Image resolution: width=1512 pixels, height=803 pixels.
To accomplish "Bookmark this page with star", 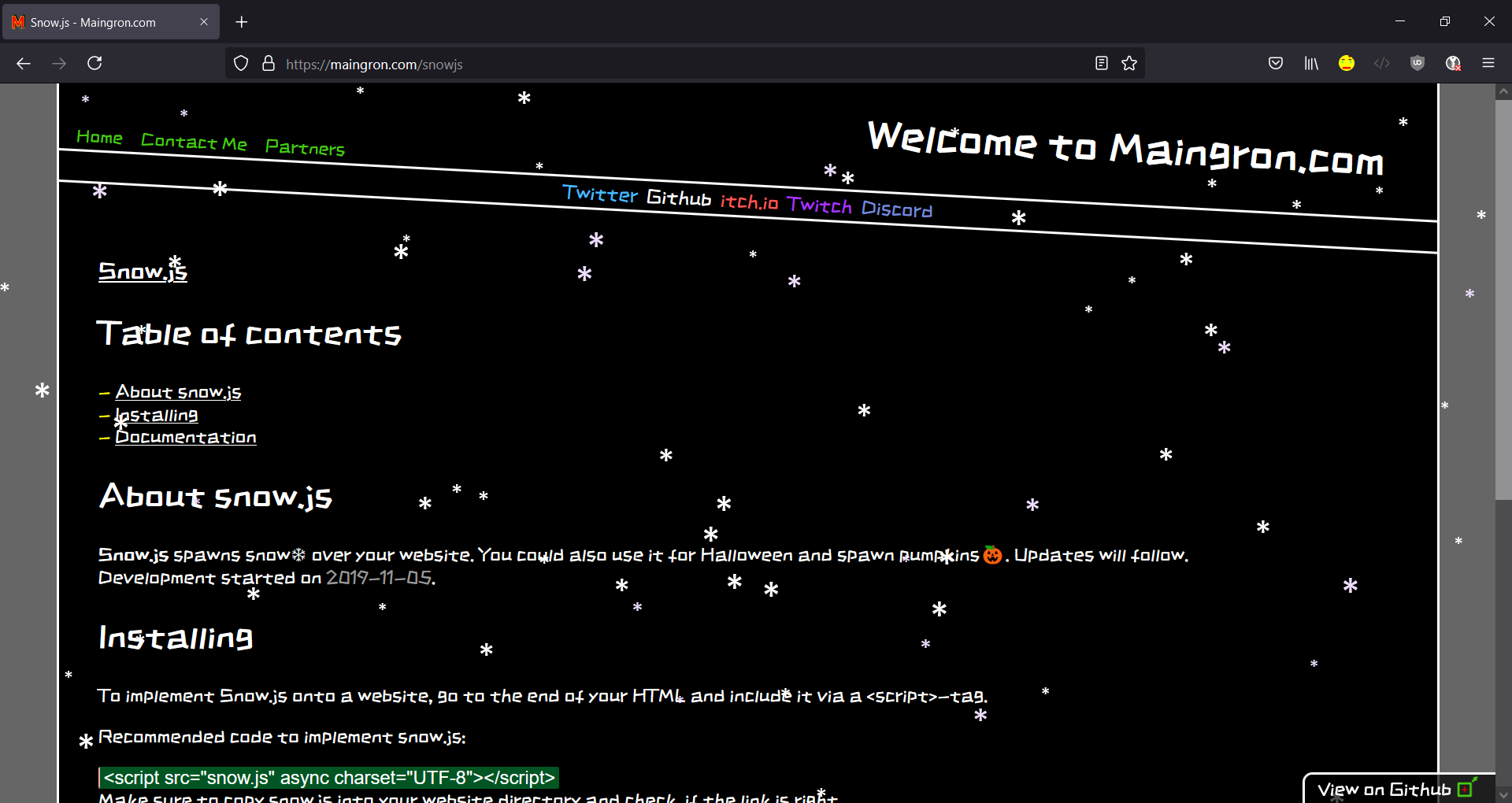I will (1129, 64).
